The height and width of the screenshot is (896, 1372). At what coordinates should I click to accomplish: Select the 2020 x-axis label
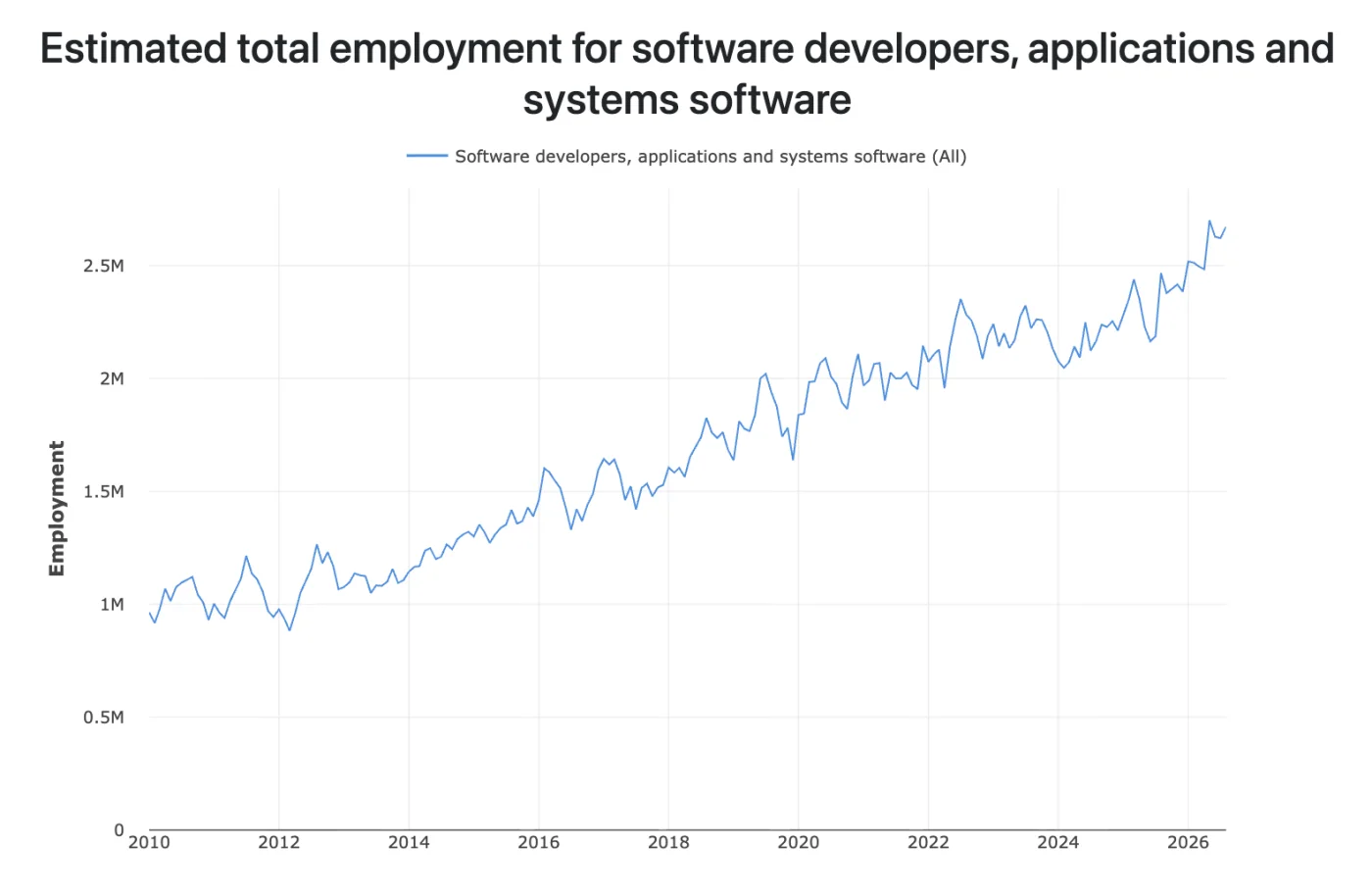[798, 842]
